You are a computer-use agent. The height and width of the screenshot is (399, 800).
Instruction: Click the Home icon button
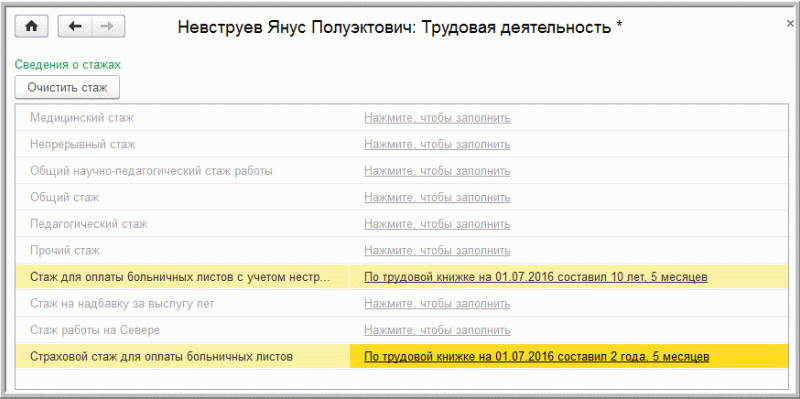point(32,27)
